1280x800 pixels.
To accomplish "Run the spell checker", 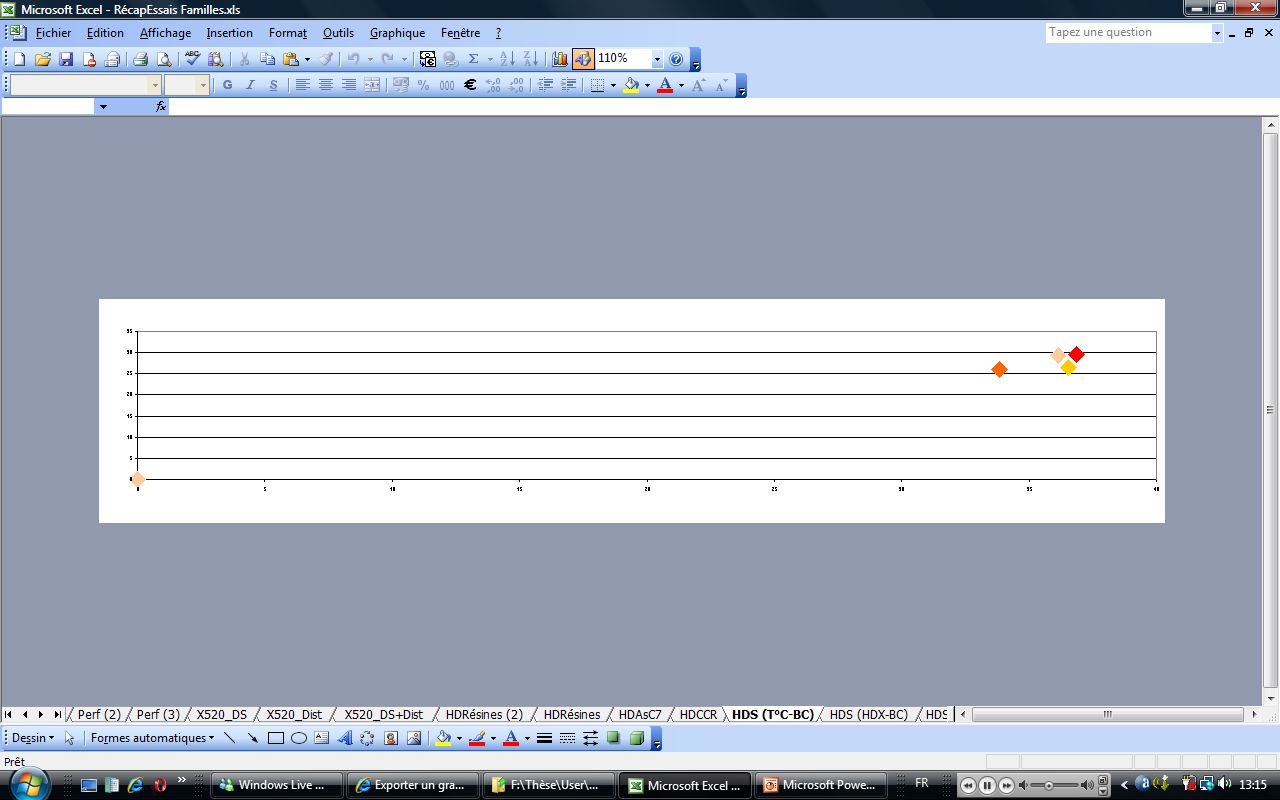I will point(192,59).
